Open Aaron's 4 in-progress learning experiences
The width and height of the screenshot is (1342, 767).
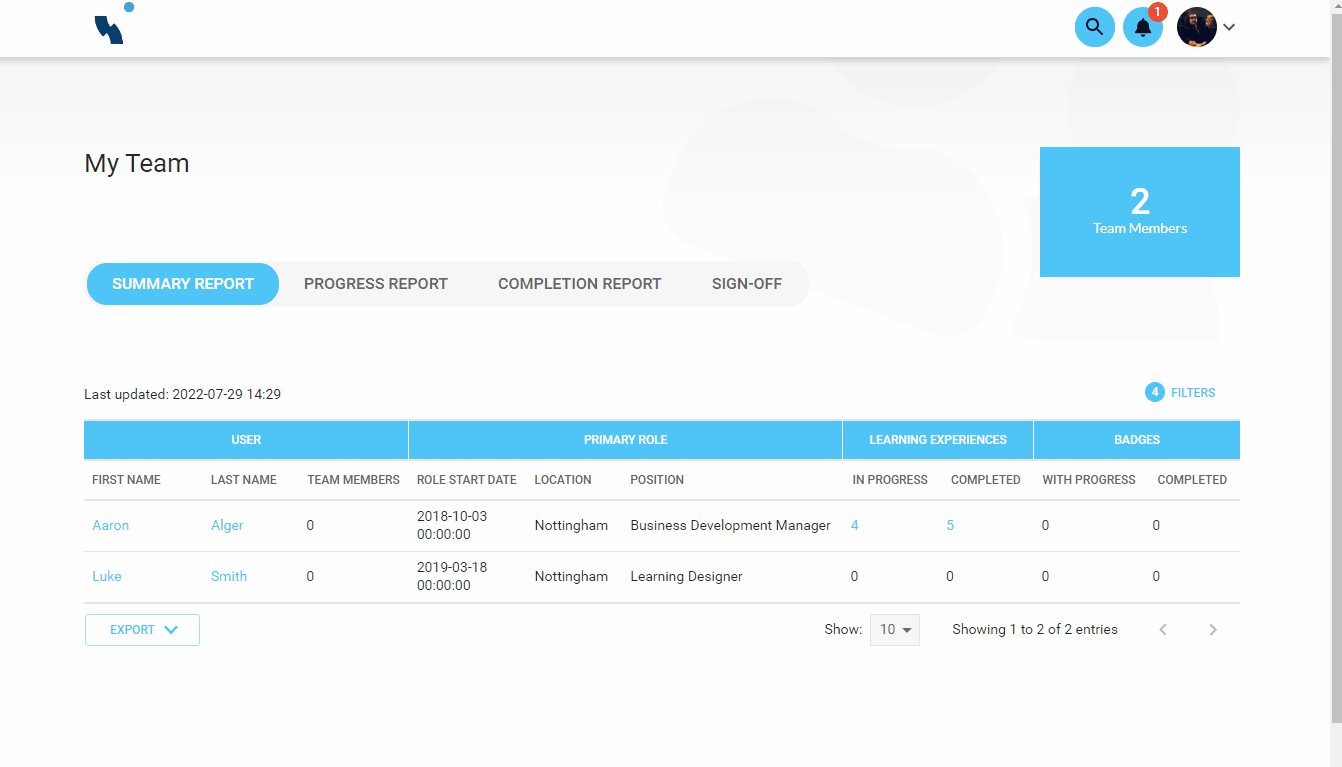(854, 525)
